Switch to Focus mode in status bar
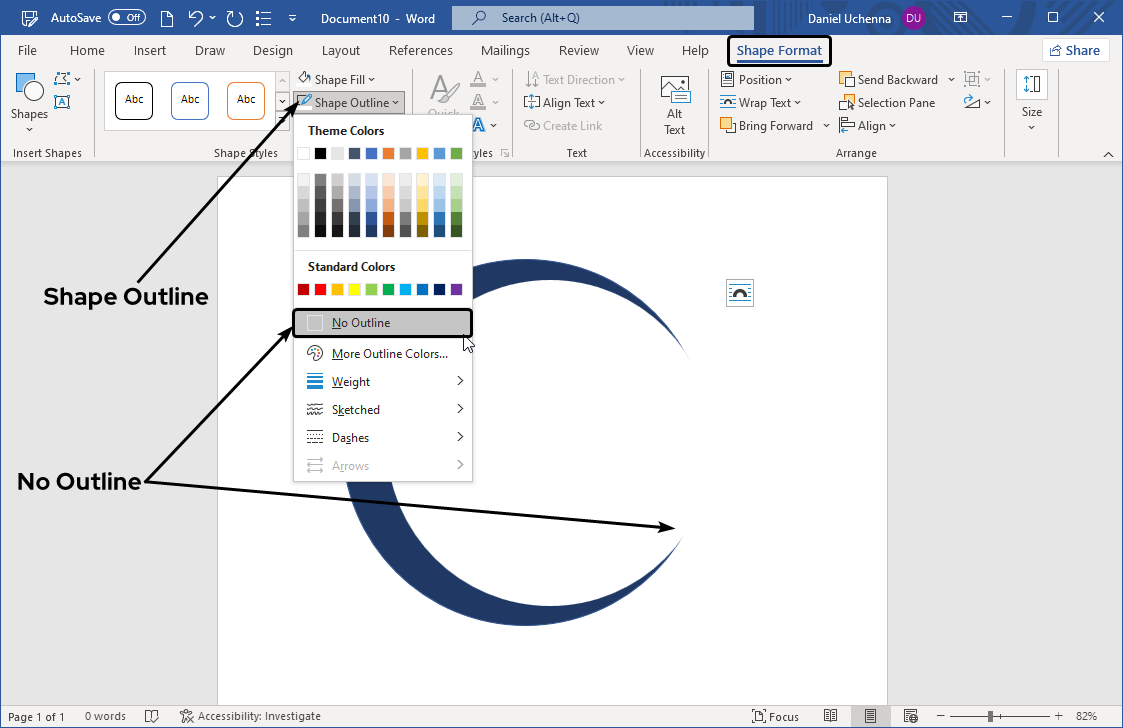The width and height of the screenshot is (1123, 728). [775, 716]
